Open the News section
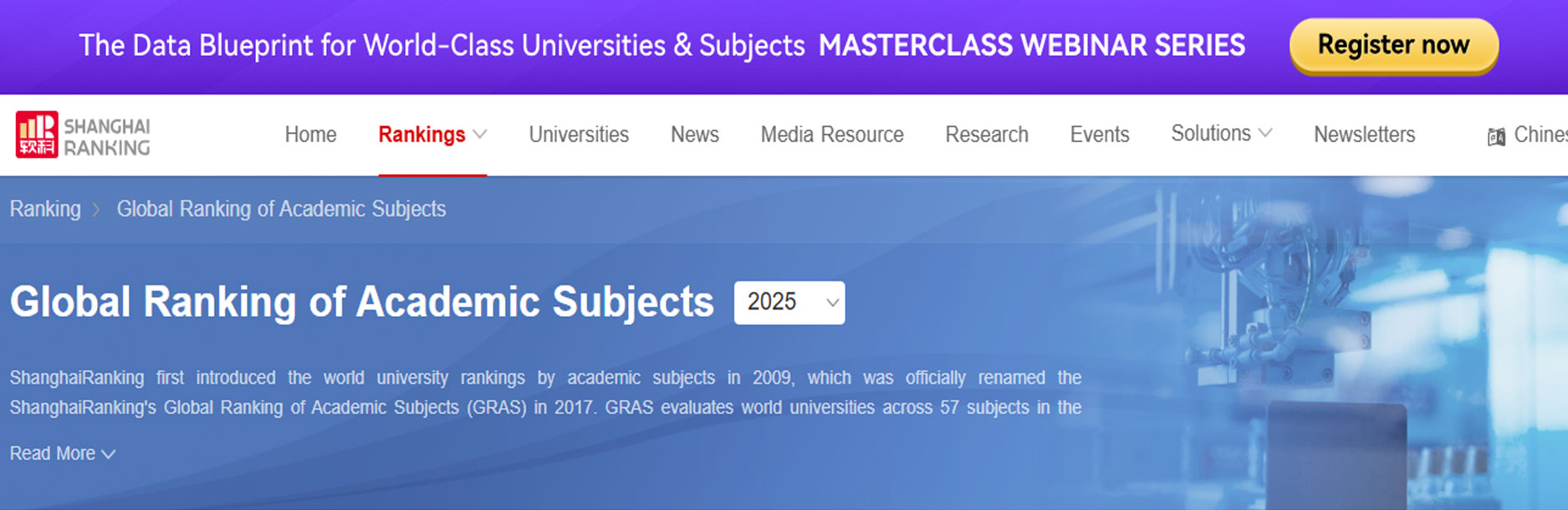This screenshot has height=510, width=1568. [694, 135]
